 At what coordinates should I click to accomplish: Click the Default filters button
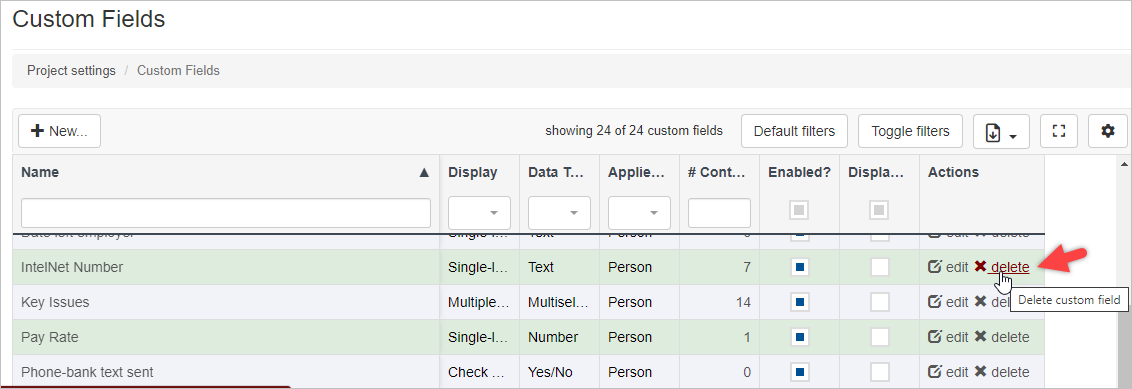point(794,131)
